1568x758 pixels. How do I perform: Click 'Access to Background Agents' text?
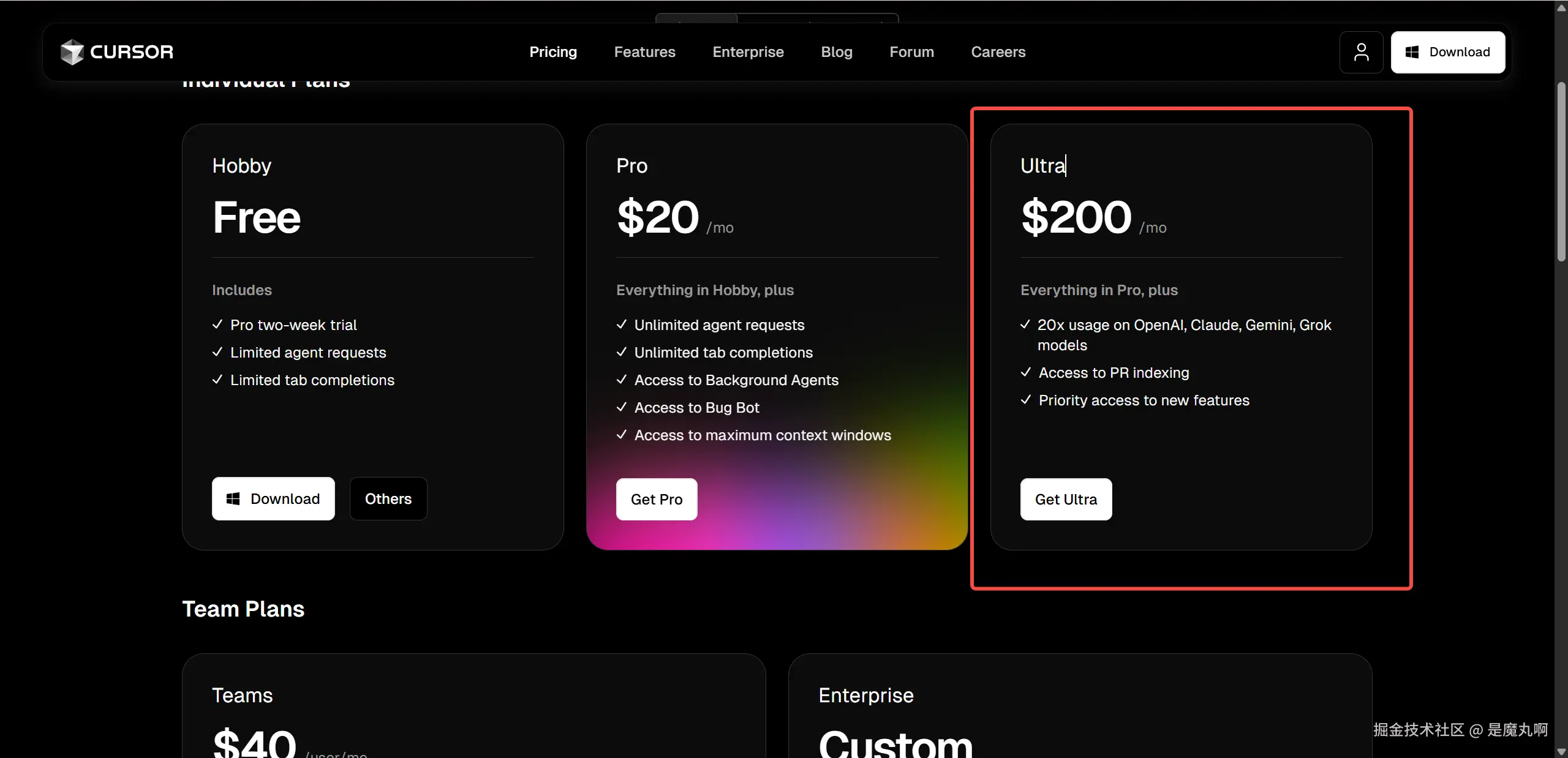[736, 380]
